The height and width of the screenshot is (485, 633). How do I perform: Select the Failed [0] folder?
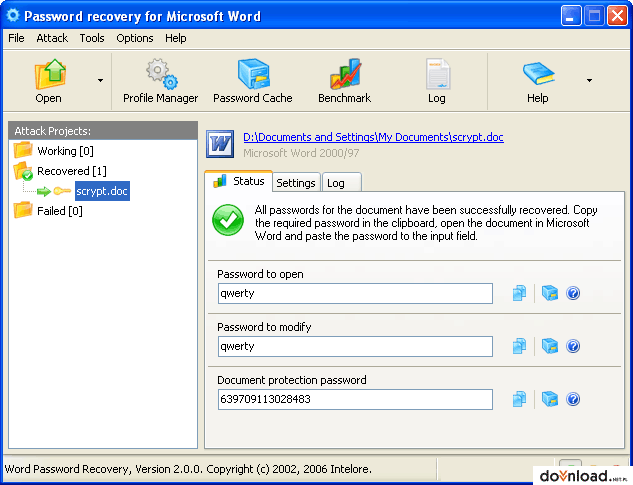click(59, 211)
